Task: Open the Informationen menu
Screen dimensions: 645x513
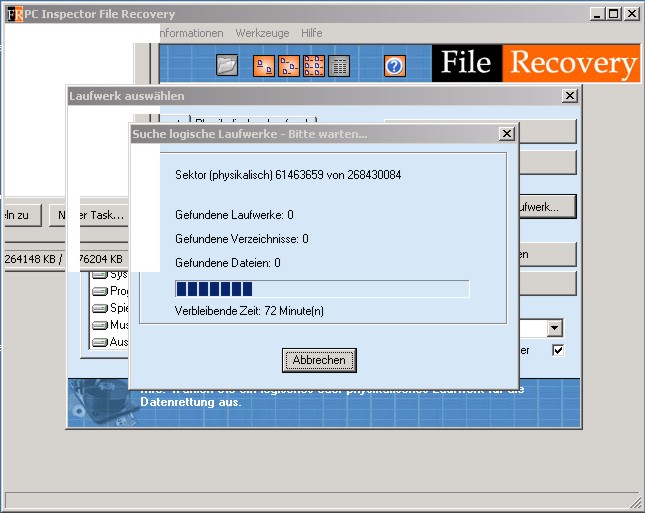Action: click(x=191, y=33)
